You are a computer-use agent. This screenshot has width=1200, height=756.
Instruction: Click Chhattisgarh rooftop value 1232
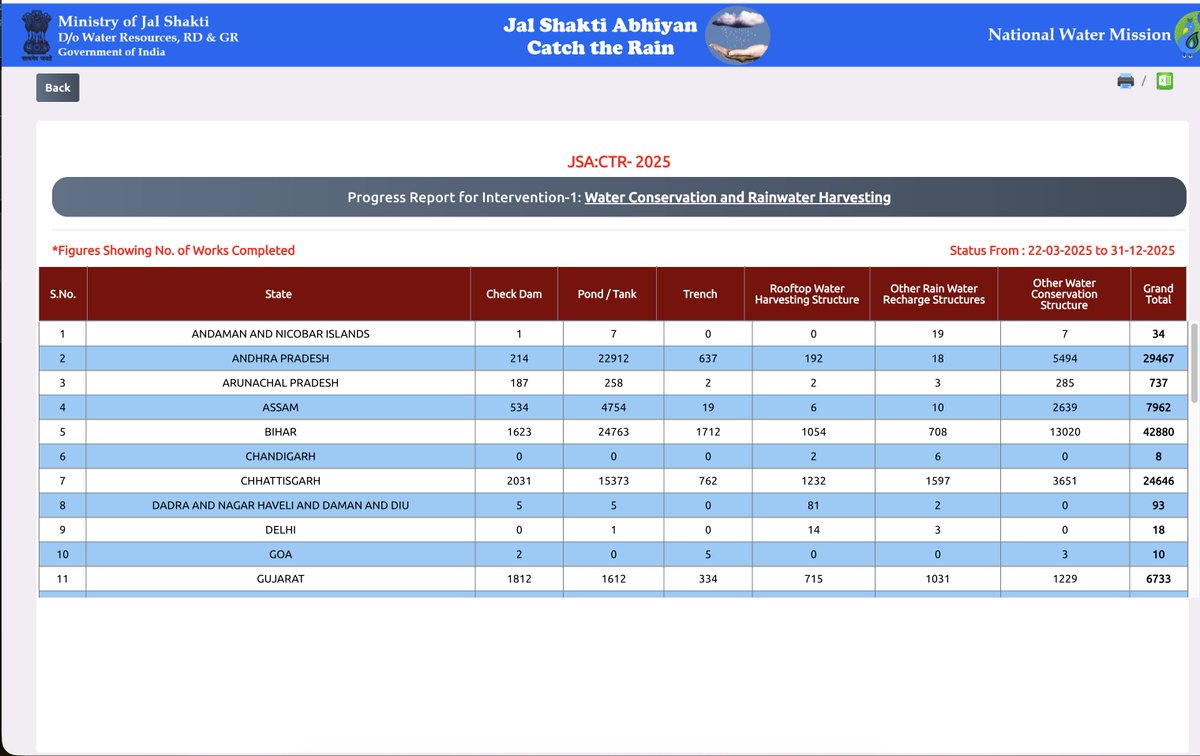[813, 481]
